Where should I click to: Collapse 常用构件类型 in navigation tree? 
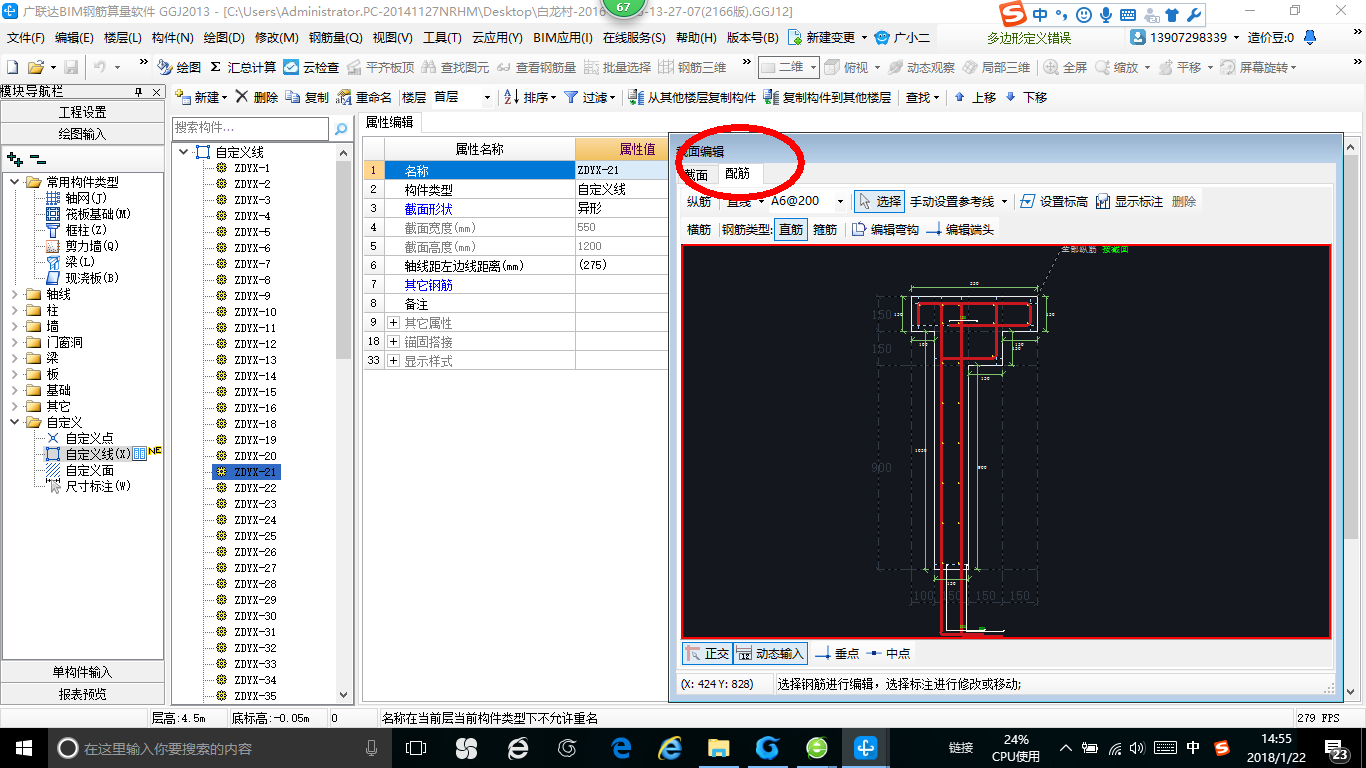coord(14,182)
